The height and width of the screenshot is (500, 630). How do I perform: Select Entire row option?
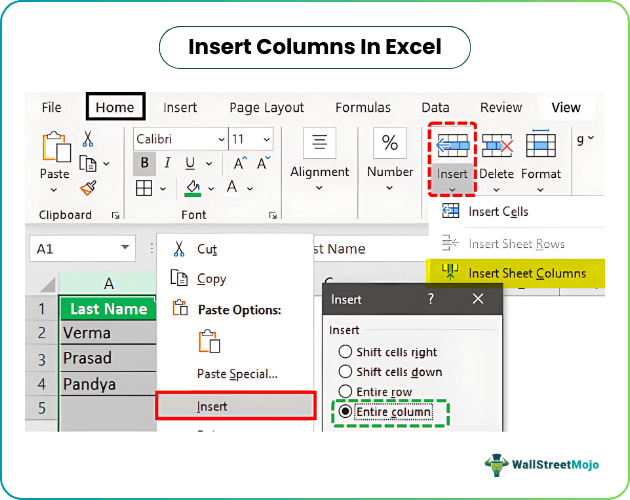(x=345, y=391)
